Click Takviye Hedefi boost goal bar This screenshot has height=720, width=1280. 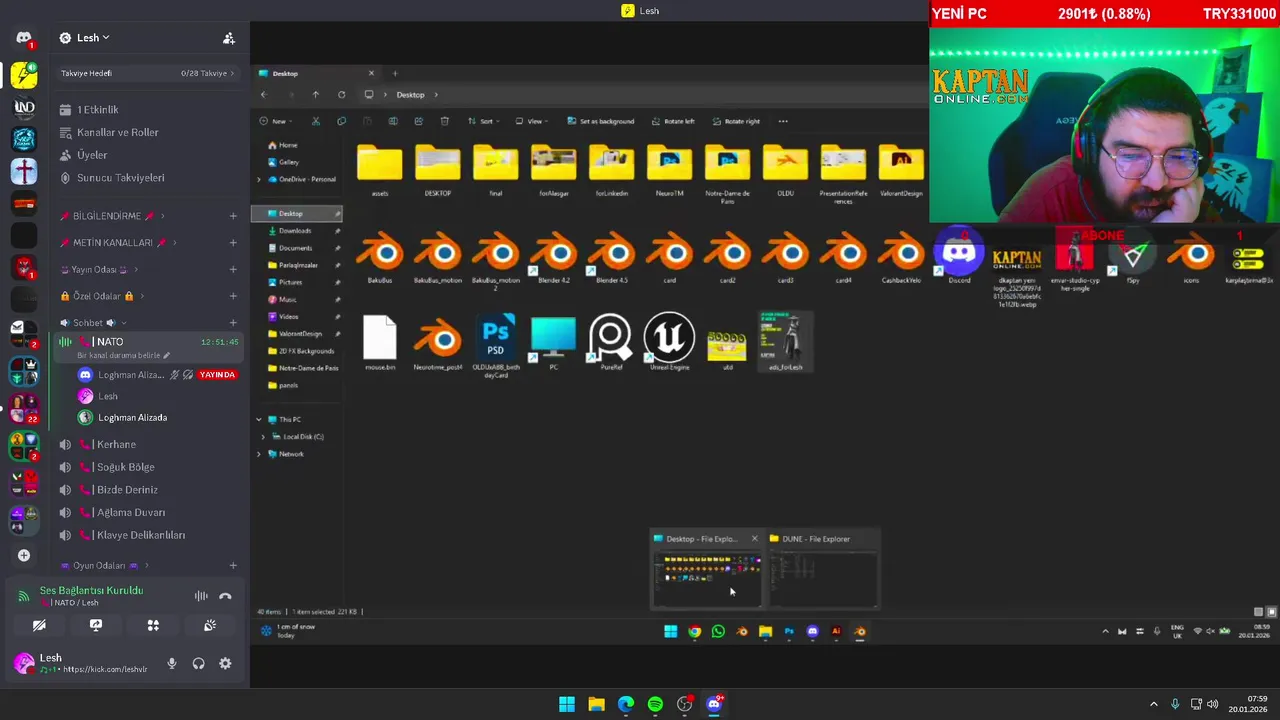pyautogui.click(x=147, y=73)
